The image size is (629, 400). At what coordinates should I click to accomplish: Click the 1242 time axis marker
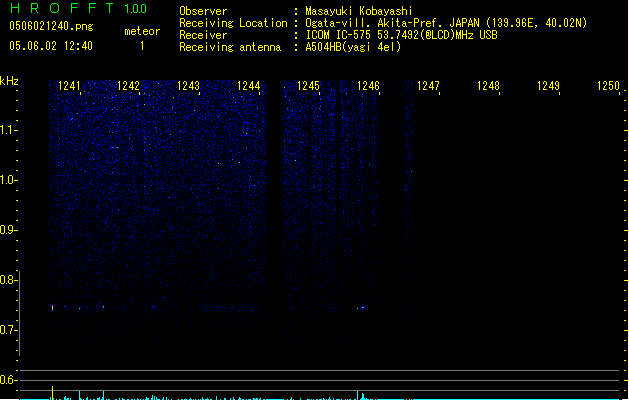pyautogui.click(x=128, y=86)
